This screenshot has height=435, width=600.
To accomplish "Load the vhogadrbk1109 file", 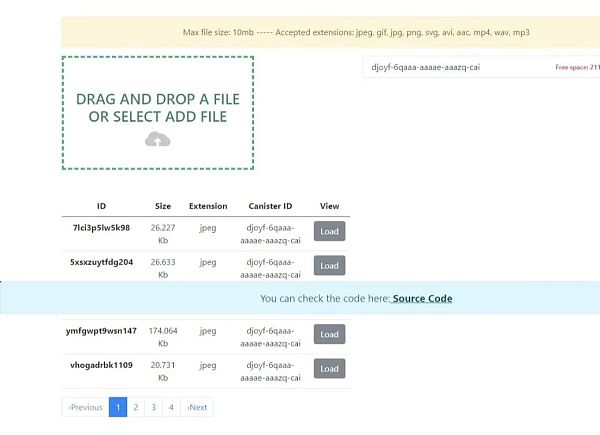I will [x=329, y=369].
